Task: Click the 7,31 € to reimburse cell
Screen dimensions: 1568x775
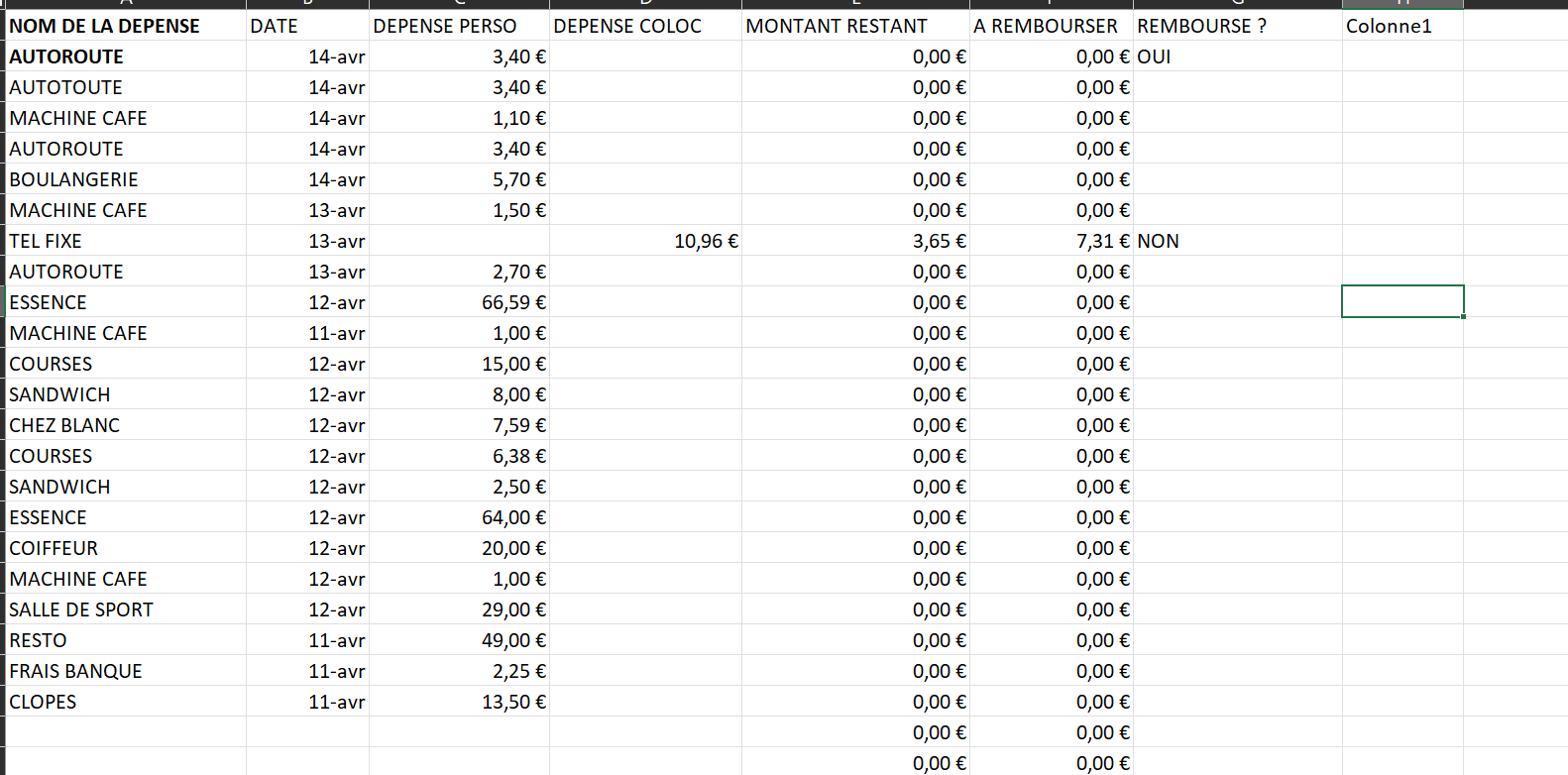Action: click(x=1051, y=241)
